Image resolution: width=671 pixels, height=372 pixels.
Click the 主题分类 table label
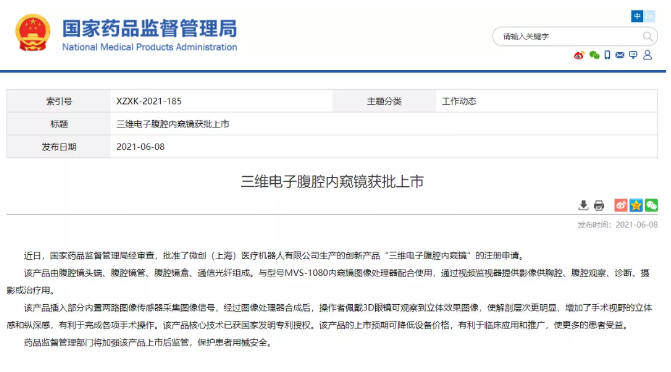pyautogui.click(x=384, y=101)
